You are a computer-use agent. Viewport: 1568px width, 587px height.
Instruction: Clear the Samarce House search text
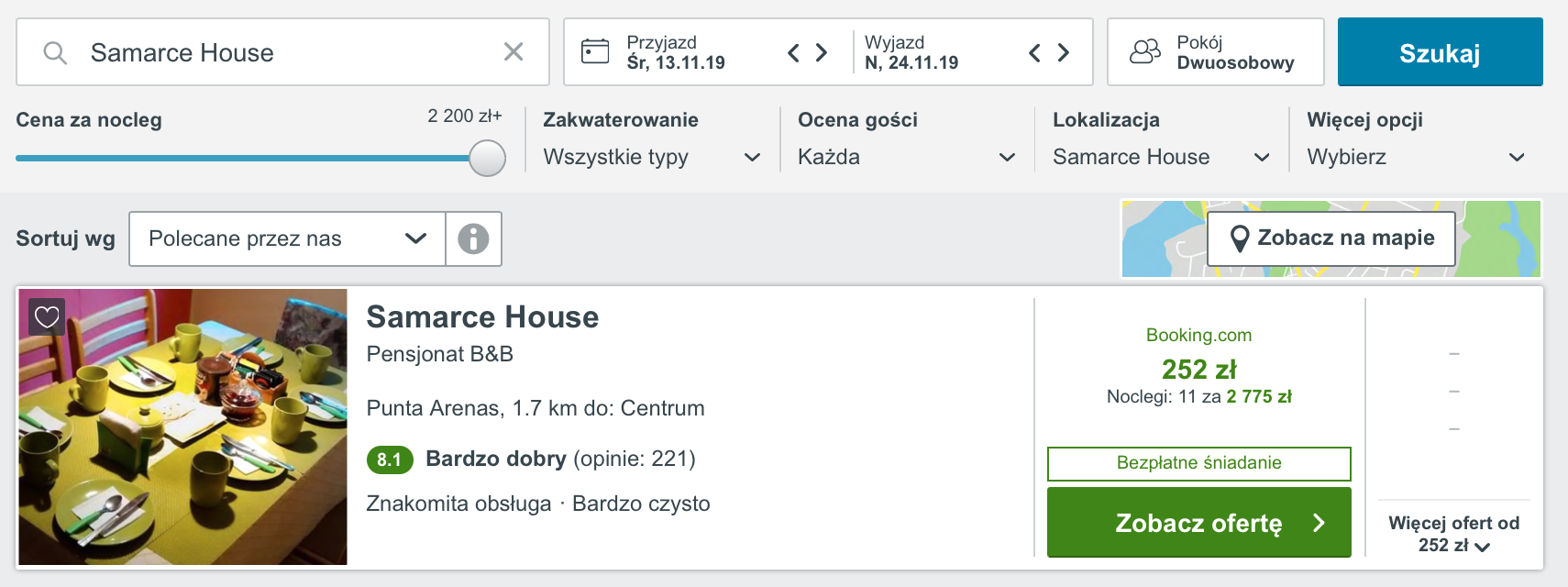[513, 52]
